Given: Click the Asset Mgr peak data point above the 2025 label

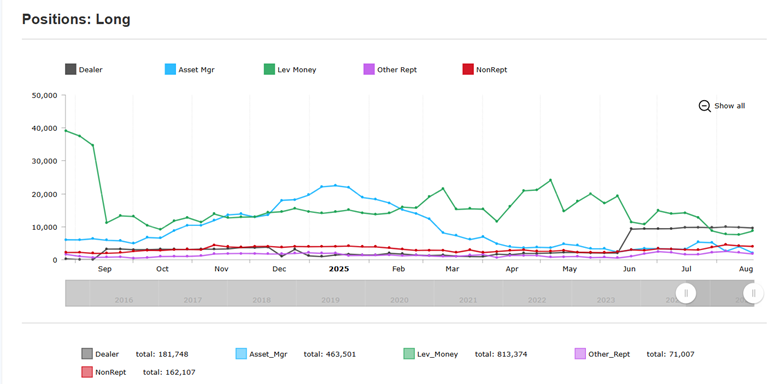Looking at the screenshot, I should (335, 185).
